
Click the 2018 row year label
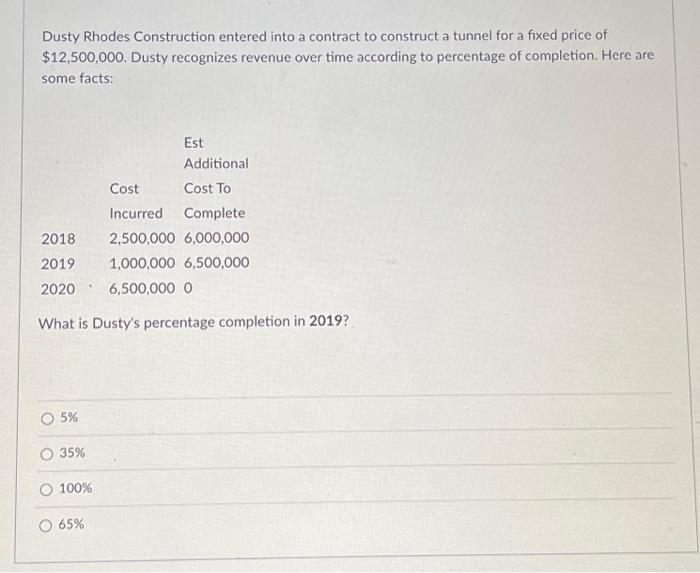tap(58, 238)
